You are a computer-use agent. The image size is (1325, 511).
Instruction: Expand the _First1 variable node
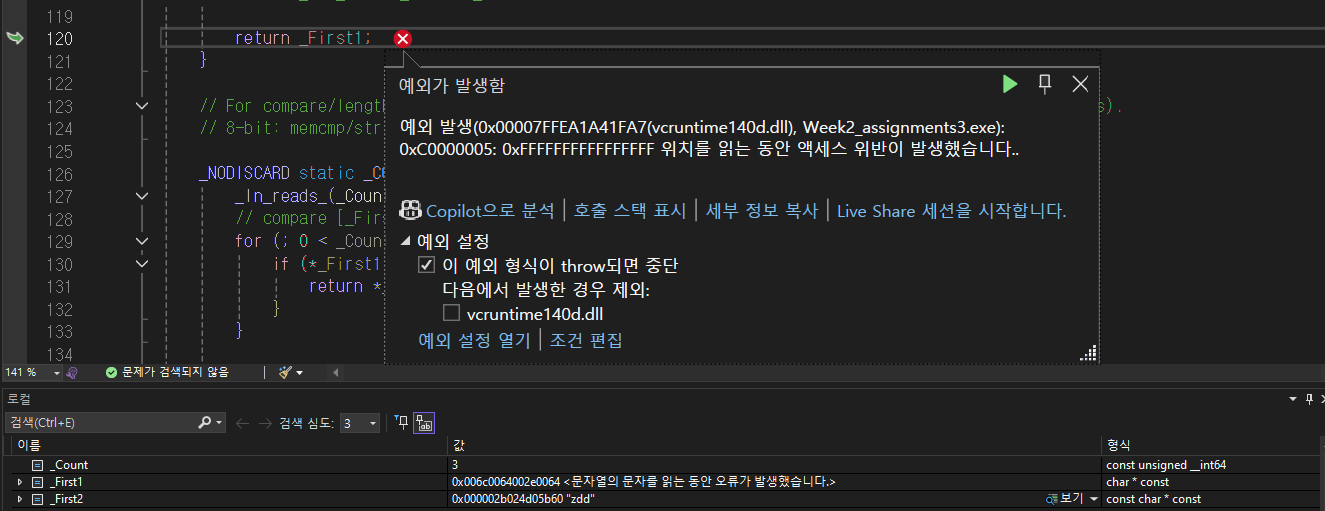20,482
